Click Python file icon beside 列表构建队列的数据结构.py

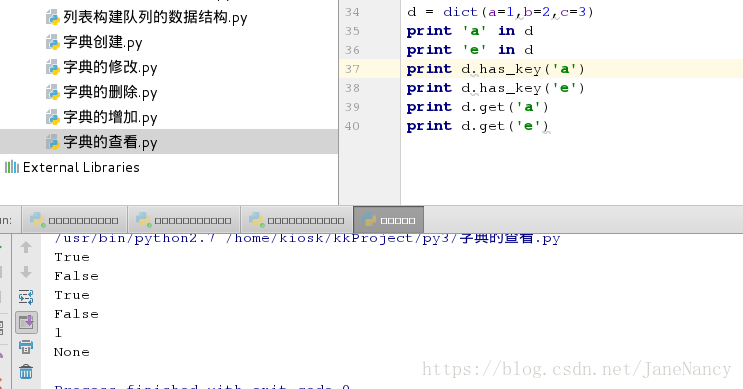point(53,18)
